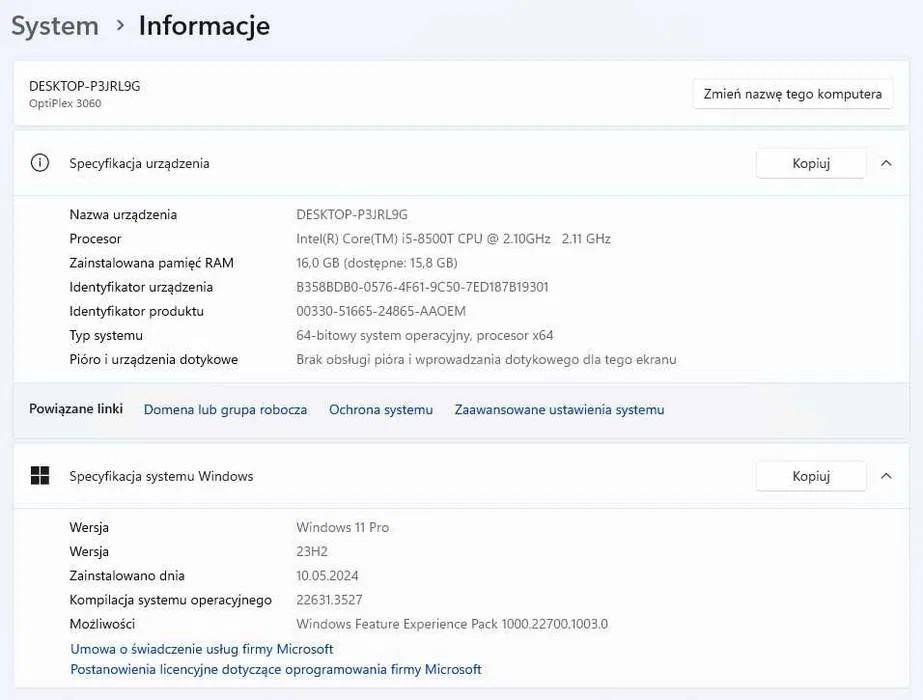Click the Specyfikacja urządzenia heading
923x700 pixels.
(x=140, y=163)
